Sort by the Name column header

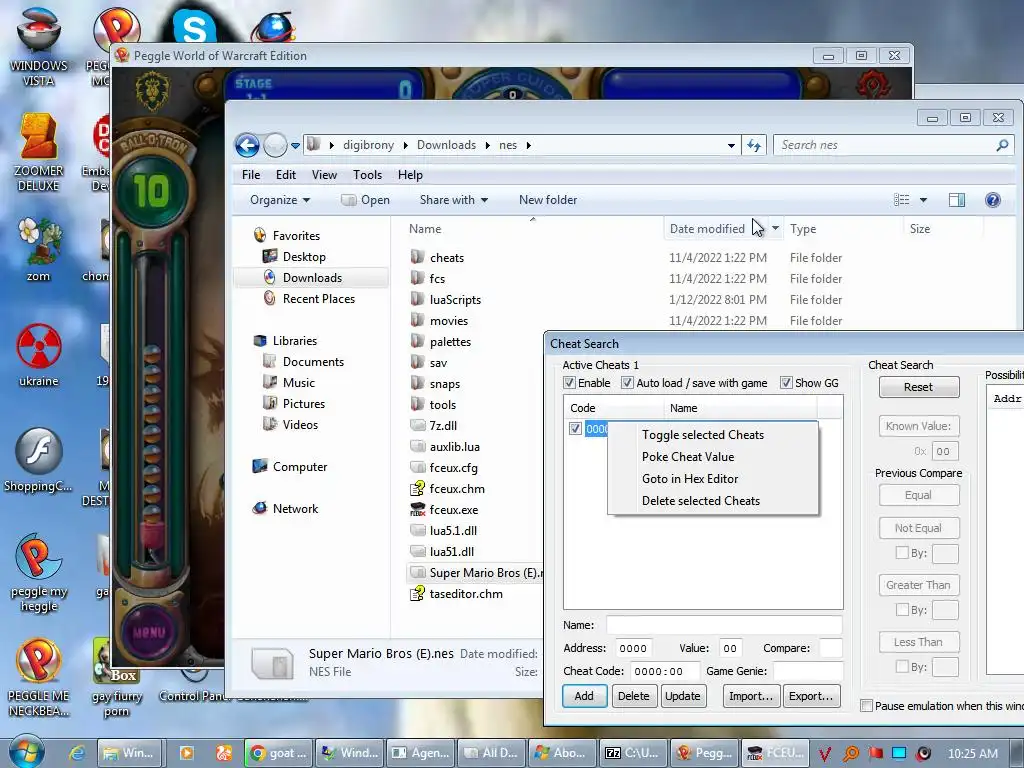click(425, 229)
